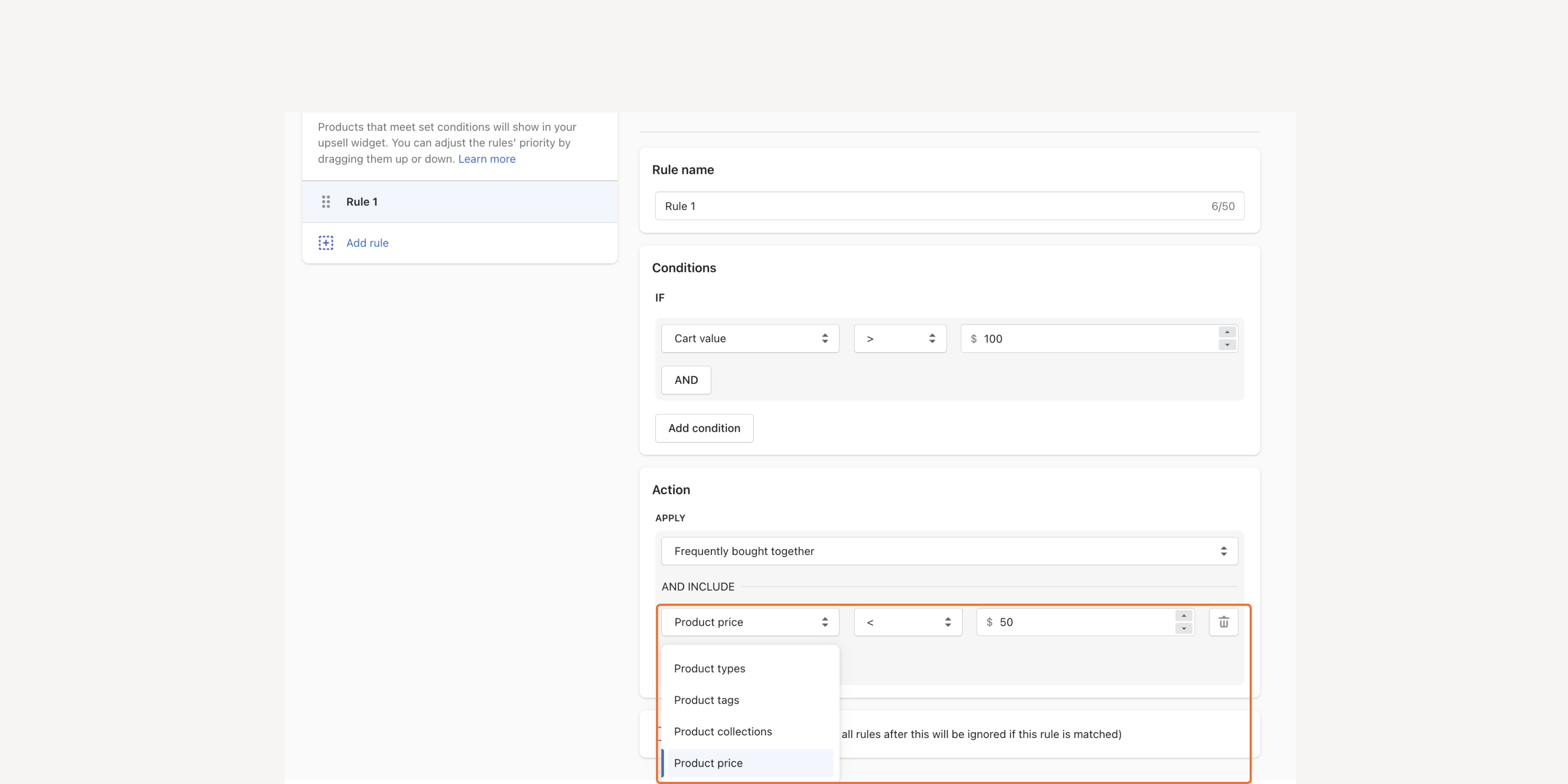Click the Add condition button
Screen dimensions: 1568x784
(x=704, y=428)
